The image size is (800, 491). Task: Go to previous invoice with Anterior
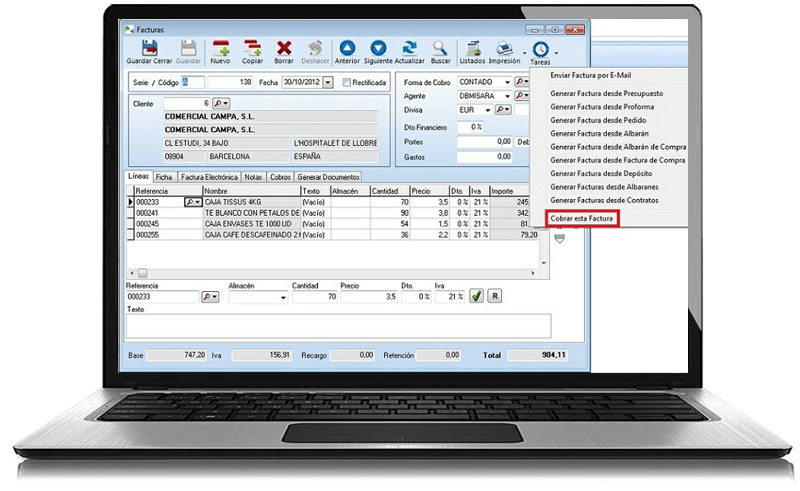click(347, 48)
